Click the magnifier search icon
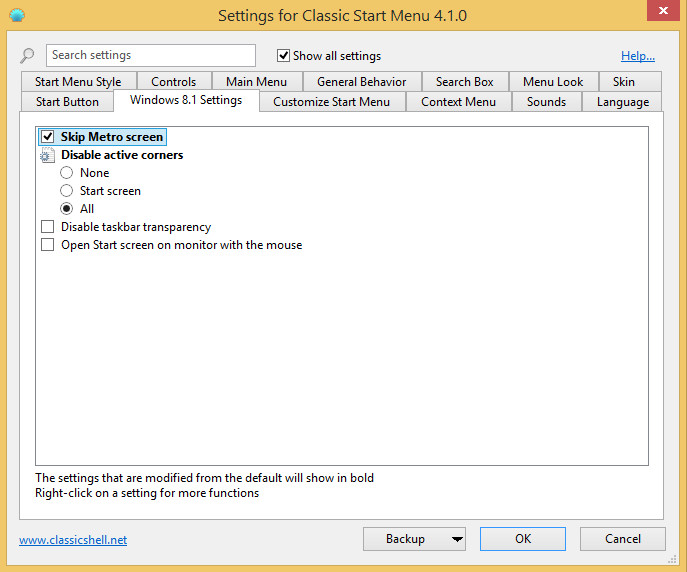Viewport: 687px width, 572px height. [27, 56]
